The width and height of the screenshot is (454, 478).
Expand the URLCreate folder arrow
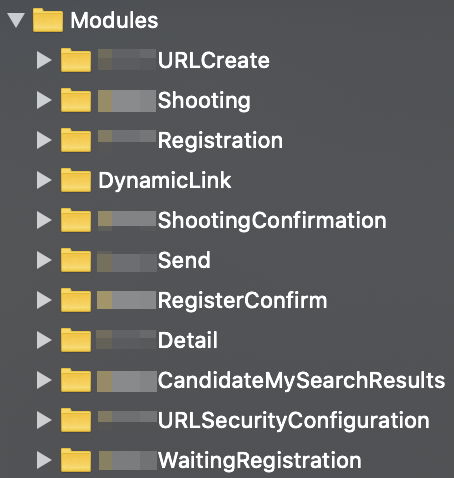[44, 60]
